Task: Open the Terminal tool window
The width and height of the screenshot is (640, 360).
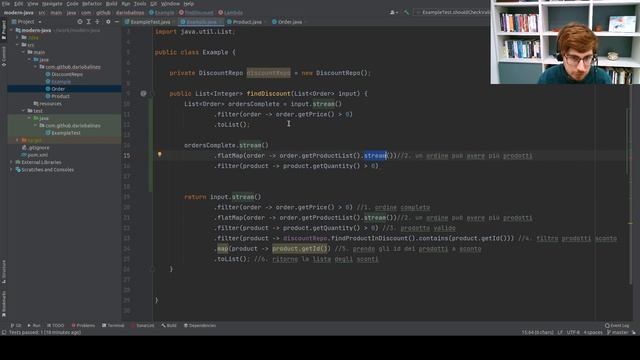Action: [x=113, y=325]
